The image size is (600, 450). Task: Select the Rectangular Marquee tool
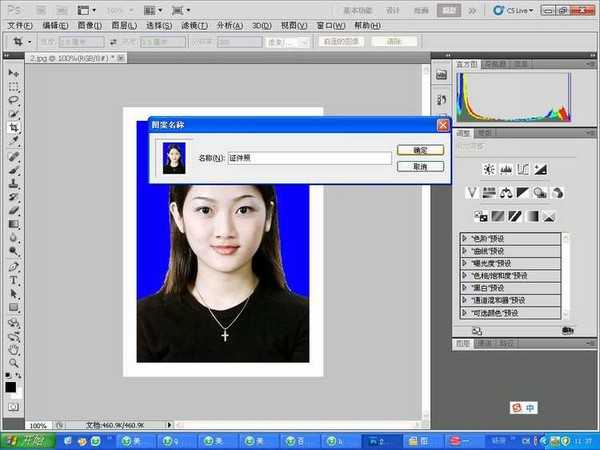(14, 86)
